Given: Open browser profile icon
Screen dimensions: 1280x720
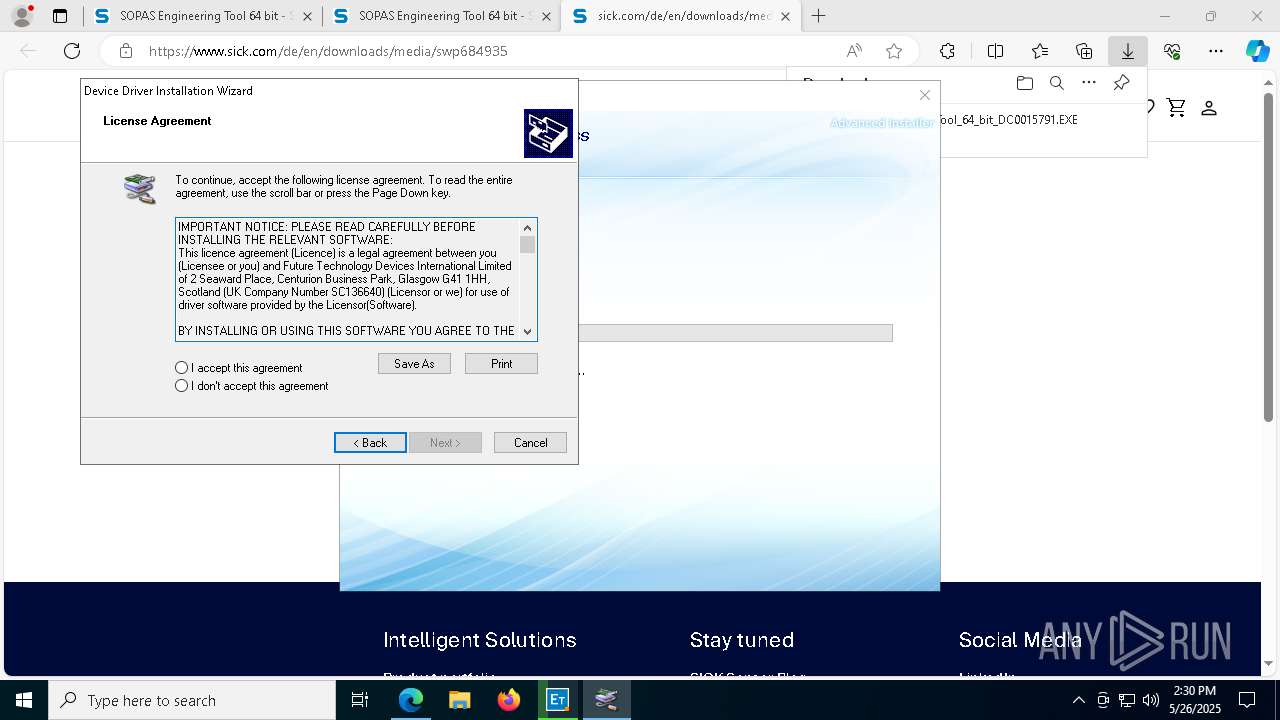Looking at the screenshot, I should [x=22, y=16].
